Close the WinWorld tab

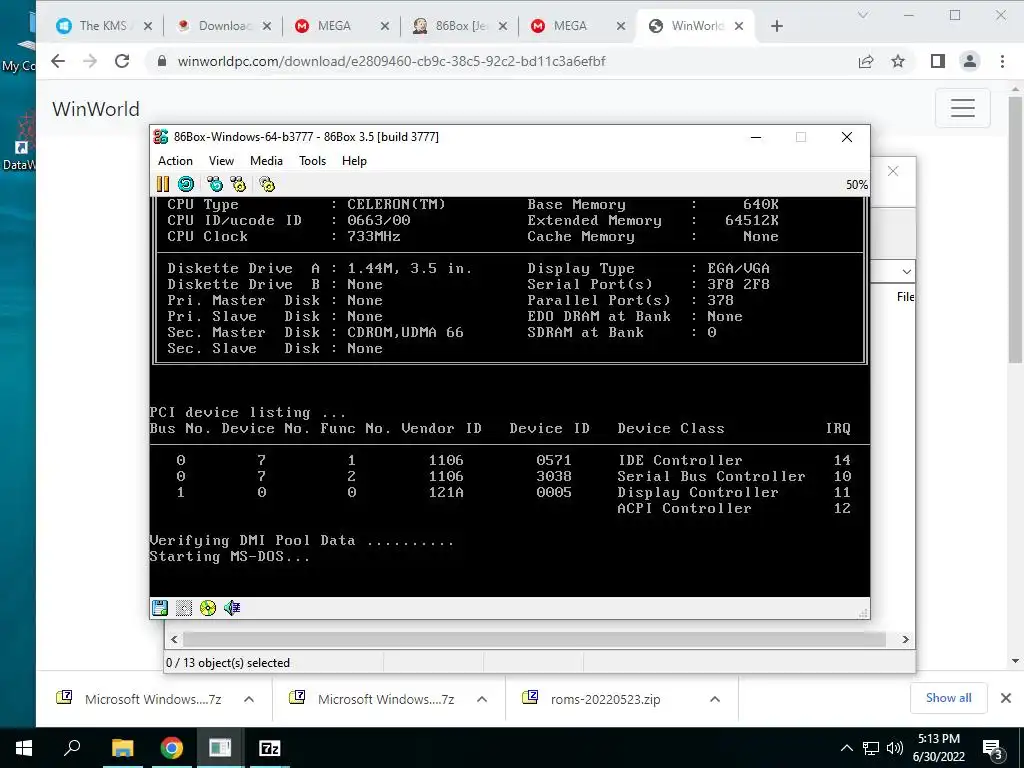pos(739,26)
